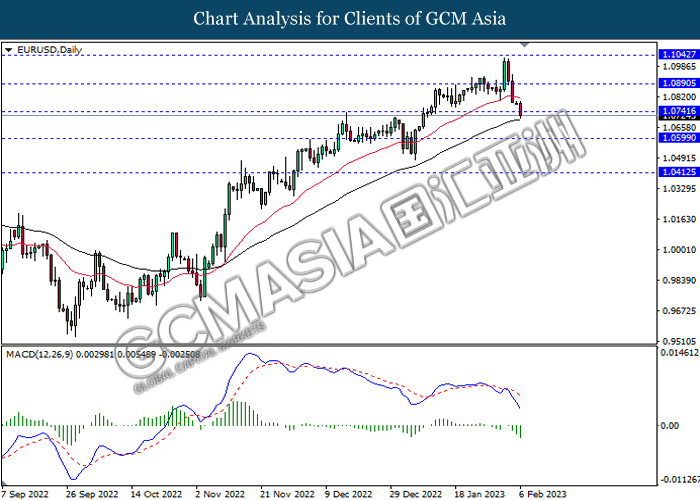This screenshot has height=500, width=700.
Task: Select the 1.08905 price level label
Action: tap(679, 83)
